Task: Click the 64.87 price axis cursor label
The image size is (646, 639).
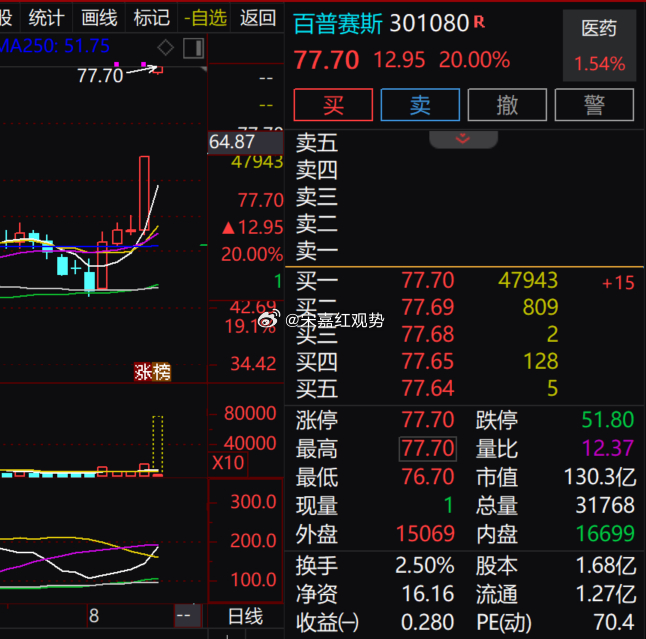Action: (x=246, y=143)
